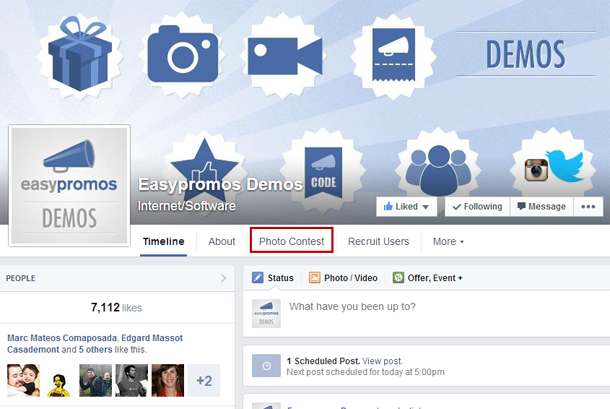Select the Offer, Event + composer option
610x409 pixels.
tap(428, 278)
